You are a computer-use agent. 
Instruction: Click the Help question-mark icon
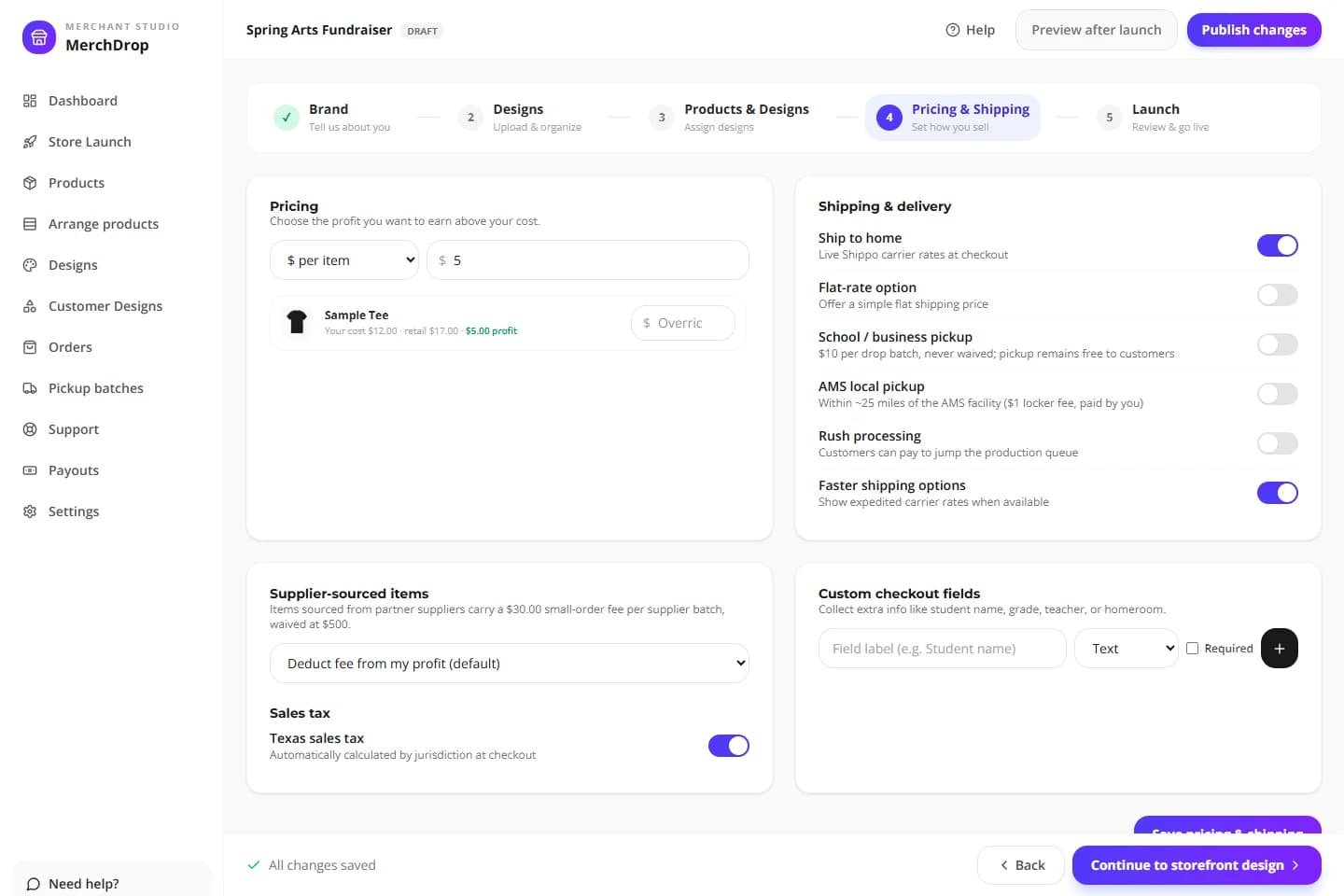(953, 30)
